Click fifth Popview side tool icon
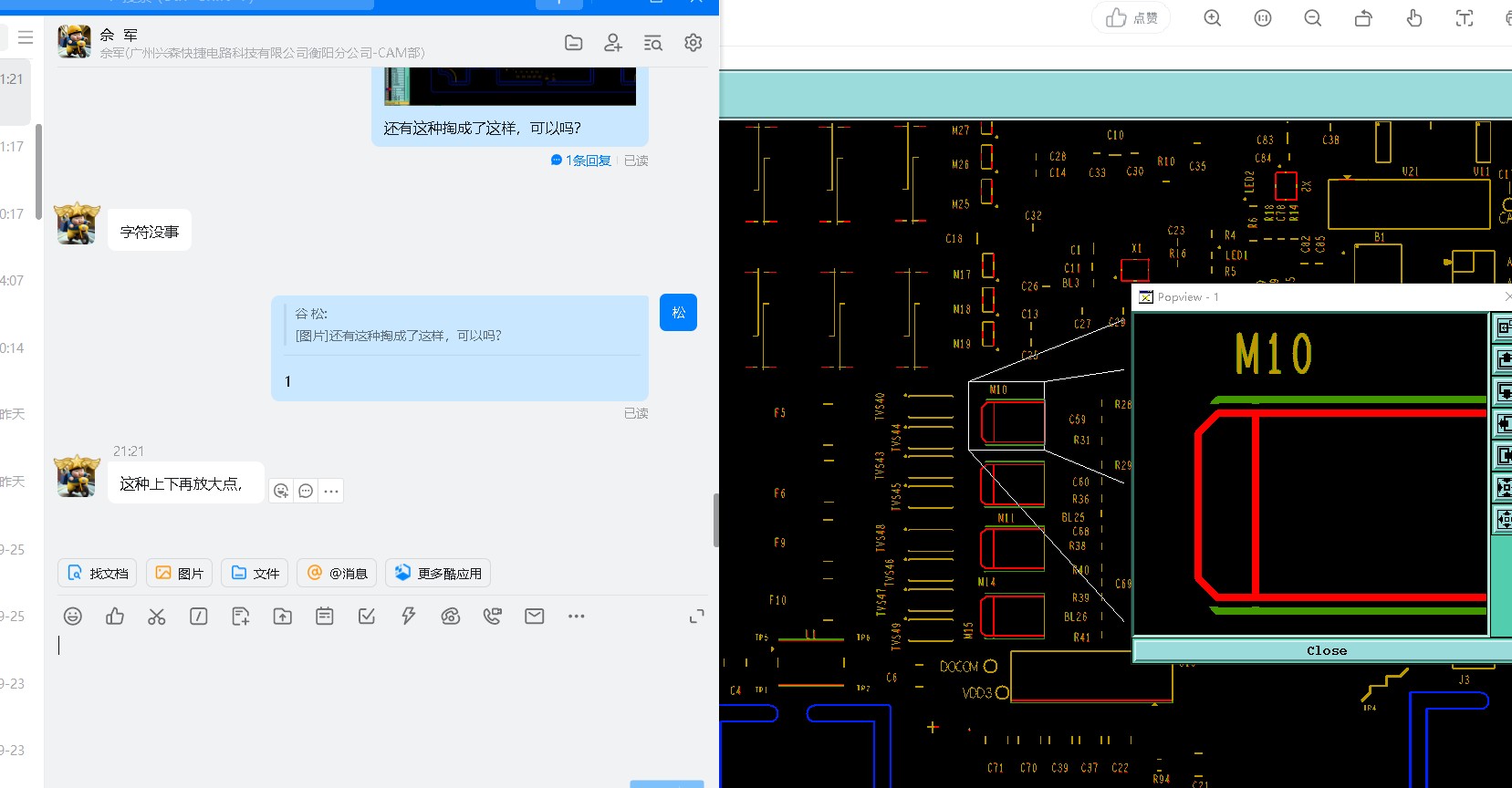This screenshot has width=1512, height=788. [1503, 455]
